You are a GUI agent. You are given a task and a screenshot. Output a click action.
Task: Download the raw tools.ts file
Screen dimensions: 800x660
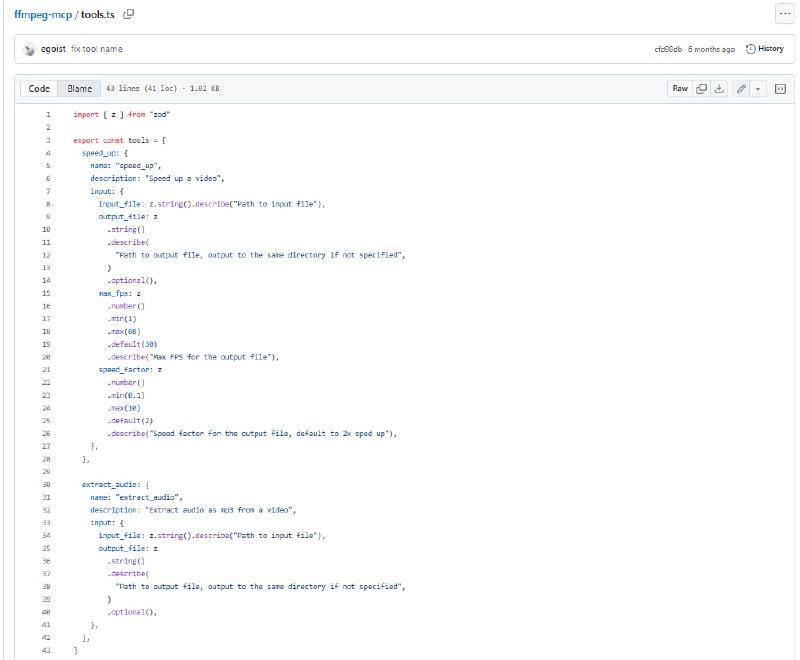coord(719,88)
